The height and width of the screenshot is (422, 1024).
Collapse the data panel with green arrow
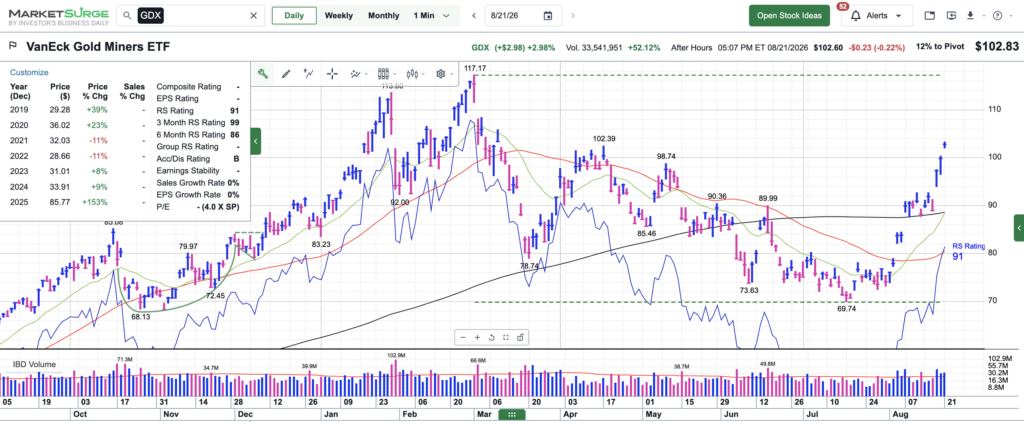click(x=256, y=141)
